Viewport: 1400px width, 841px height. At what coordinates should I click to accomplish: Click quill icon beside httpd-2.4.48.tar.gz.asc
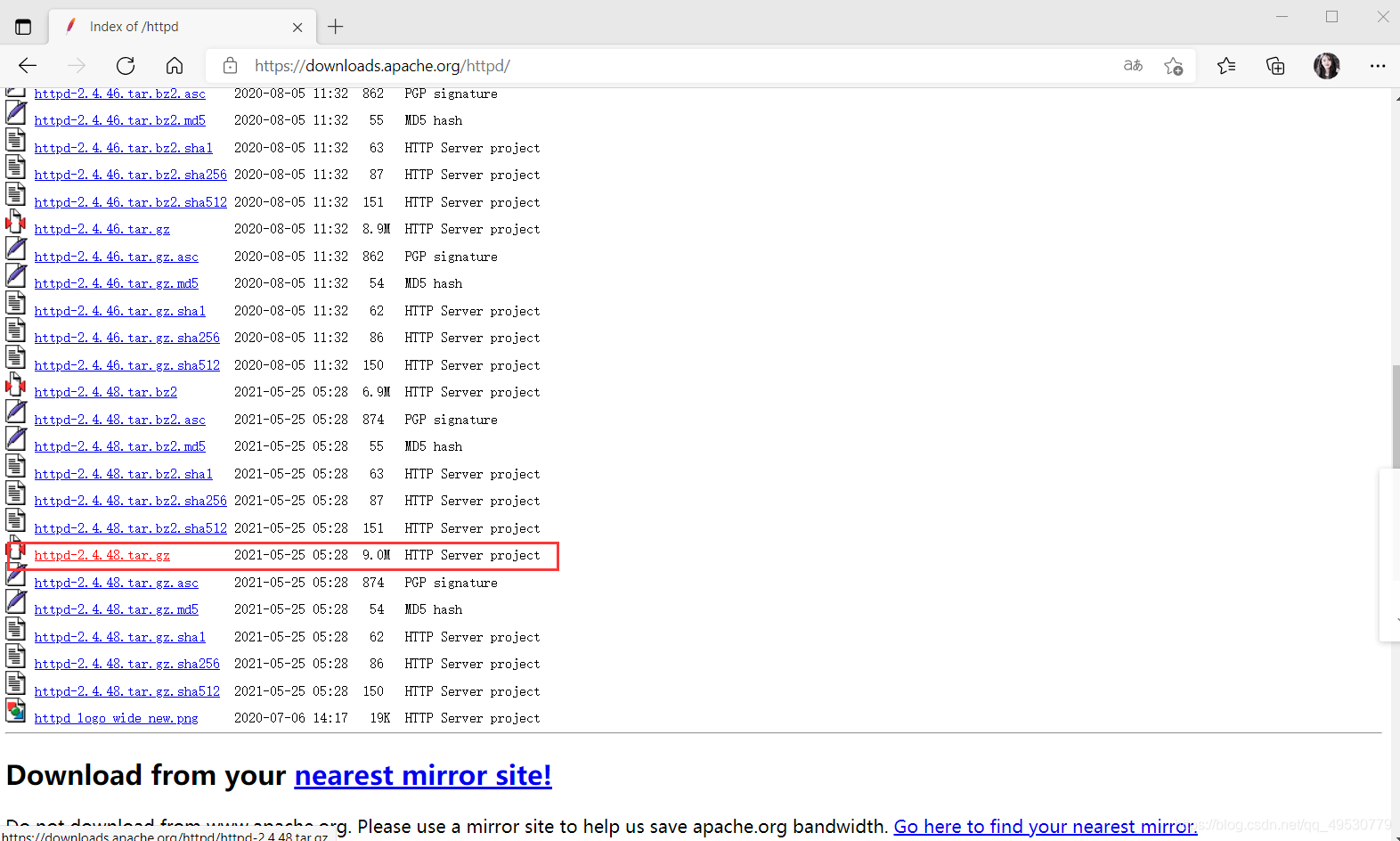tap(16, 575)
